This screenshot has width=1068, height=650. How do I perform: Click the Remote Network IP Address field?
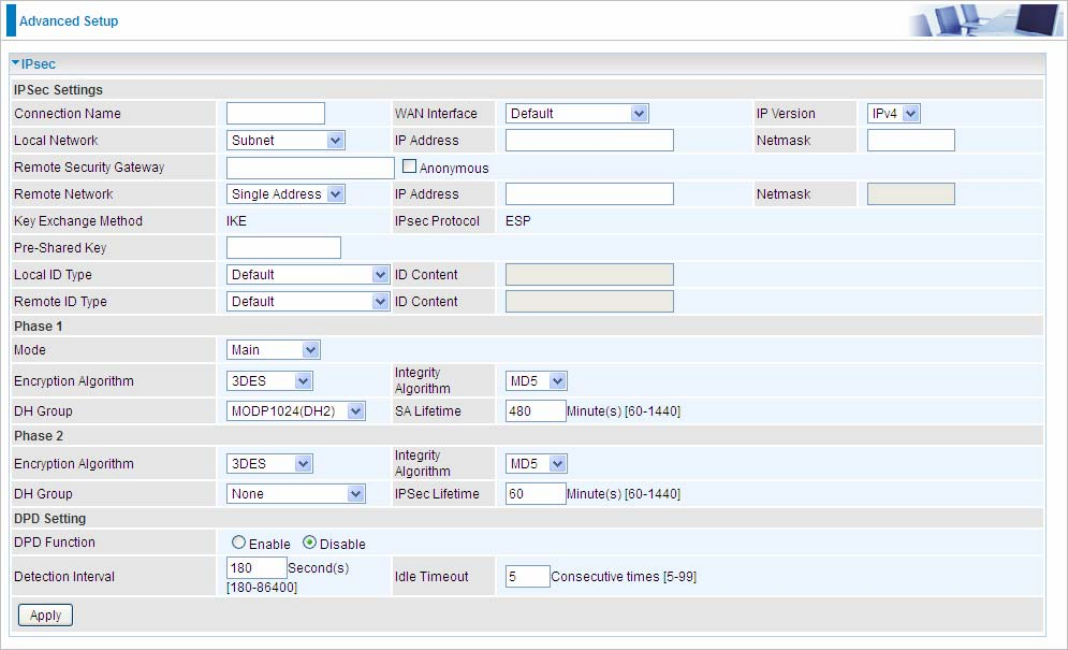[589, 194]
